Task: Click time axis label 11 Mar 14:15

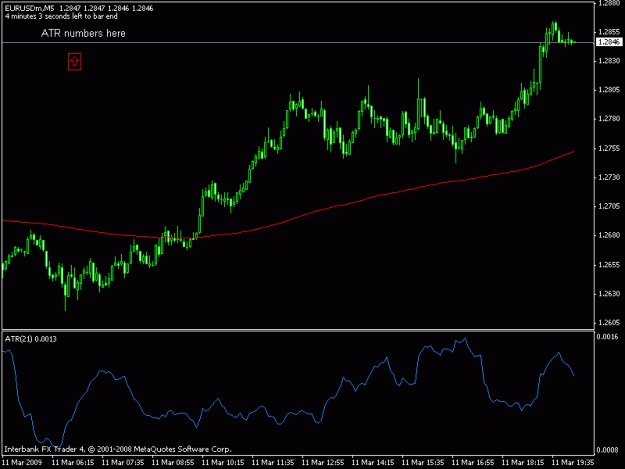Action: [x=373, y=463]
